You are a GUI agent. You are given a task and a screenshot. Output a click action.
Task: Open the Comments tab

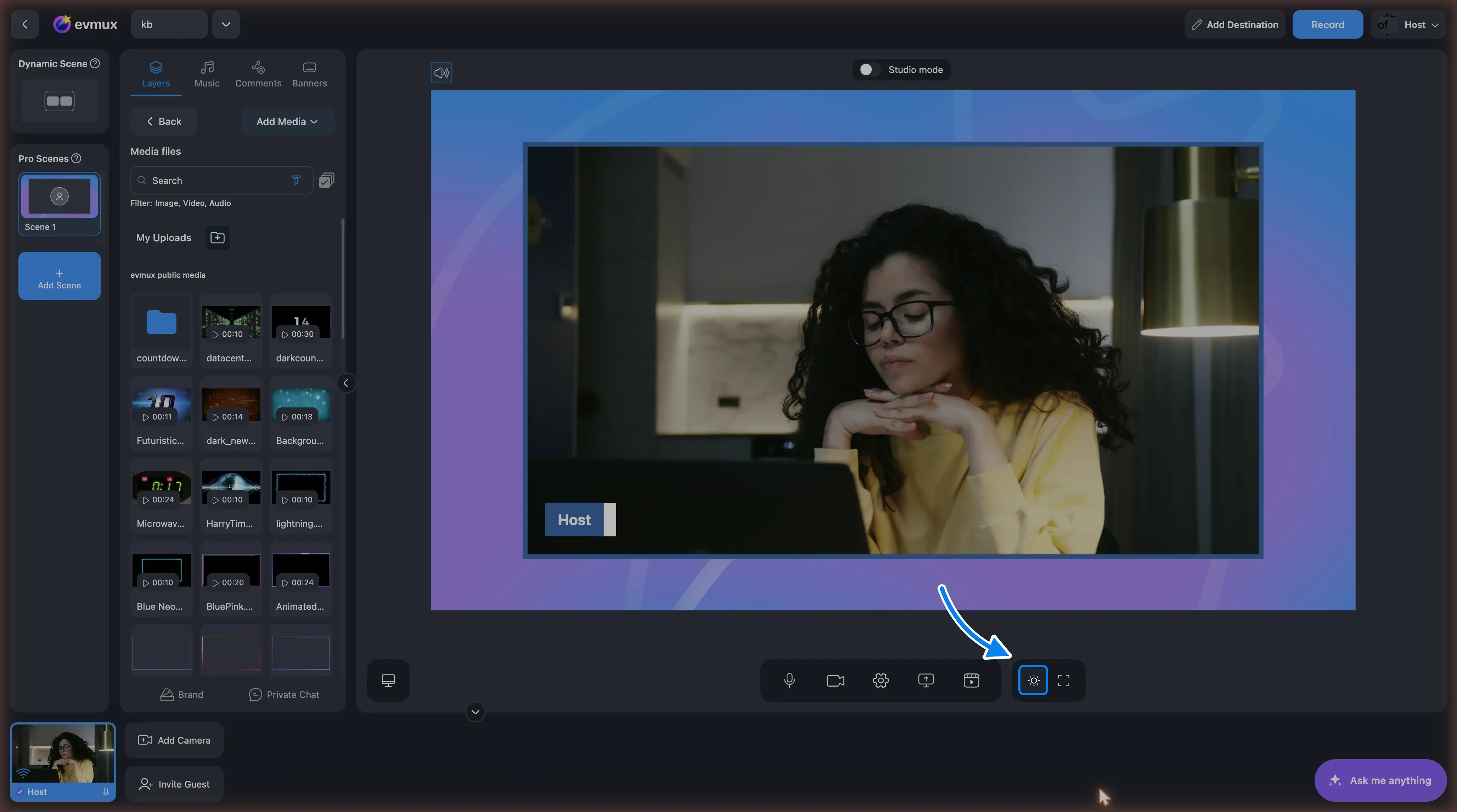coord(258,75)
